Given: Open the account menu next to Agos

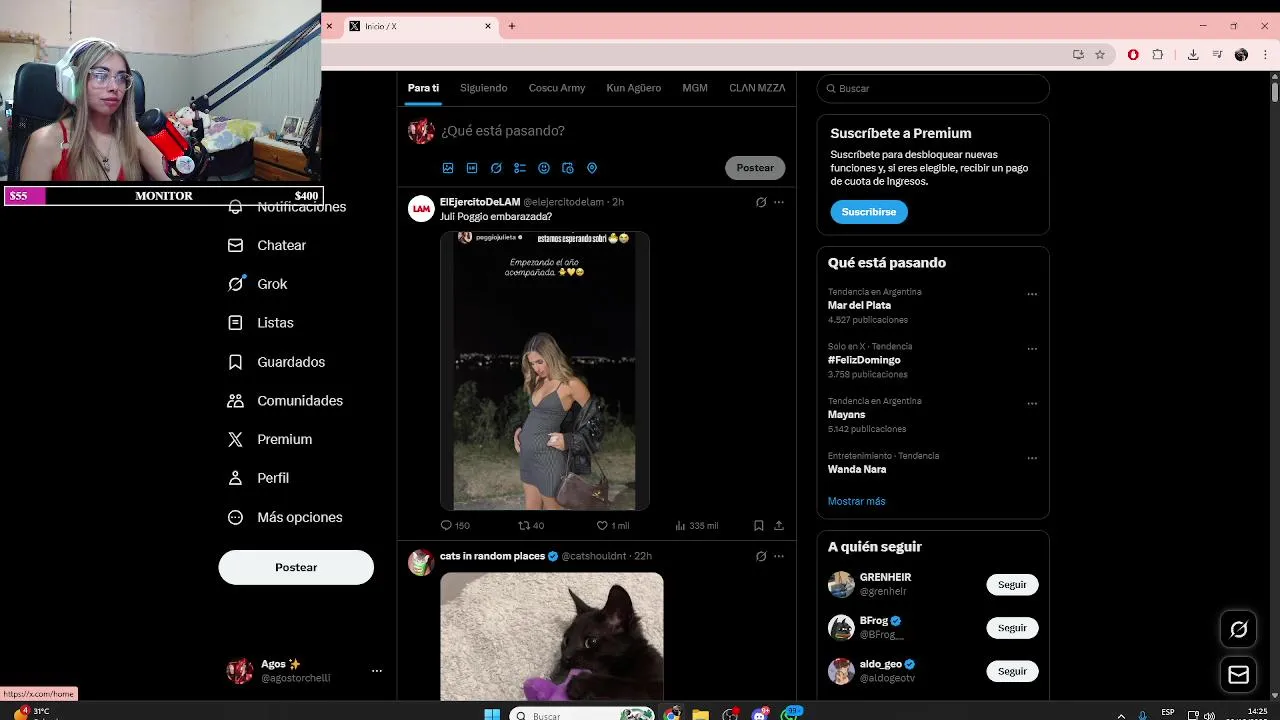Looking at the screenshot, I should pyautogui.click(x=377, y=671).
